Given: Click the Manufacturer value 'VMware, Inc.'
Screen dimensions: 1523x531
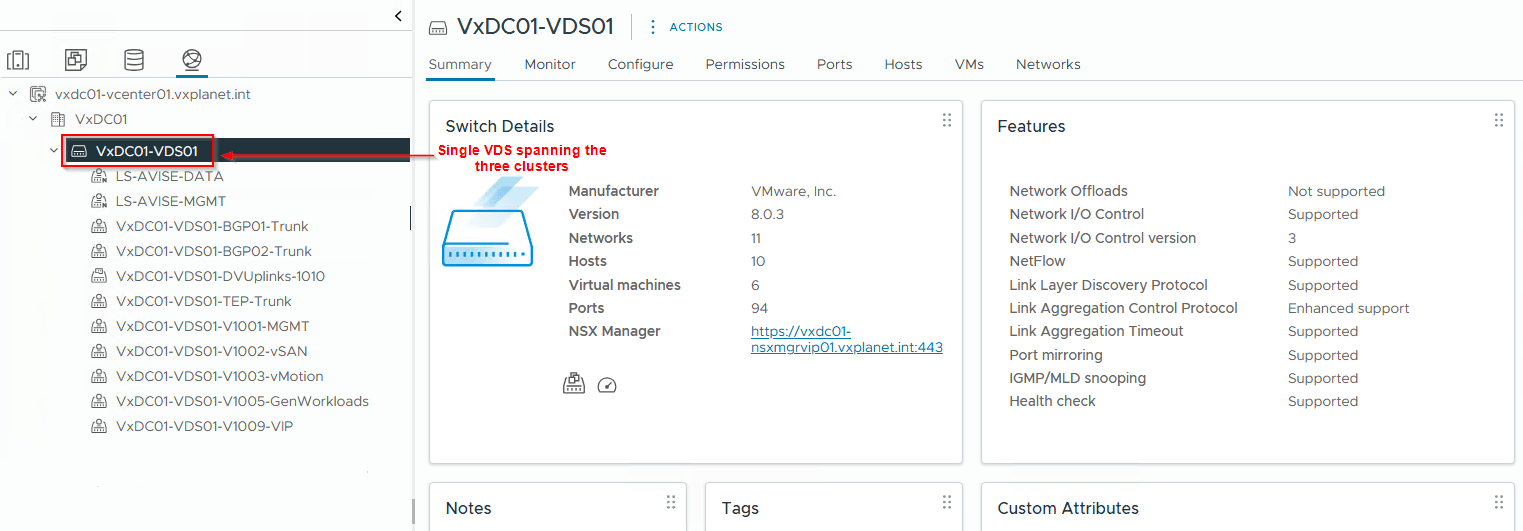Looking at the screenshot, I should point(794,191).
